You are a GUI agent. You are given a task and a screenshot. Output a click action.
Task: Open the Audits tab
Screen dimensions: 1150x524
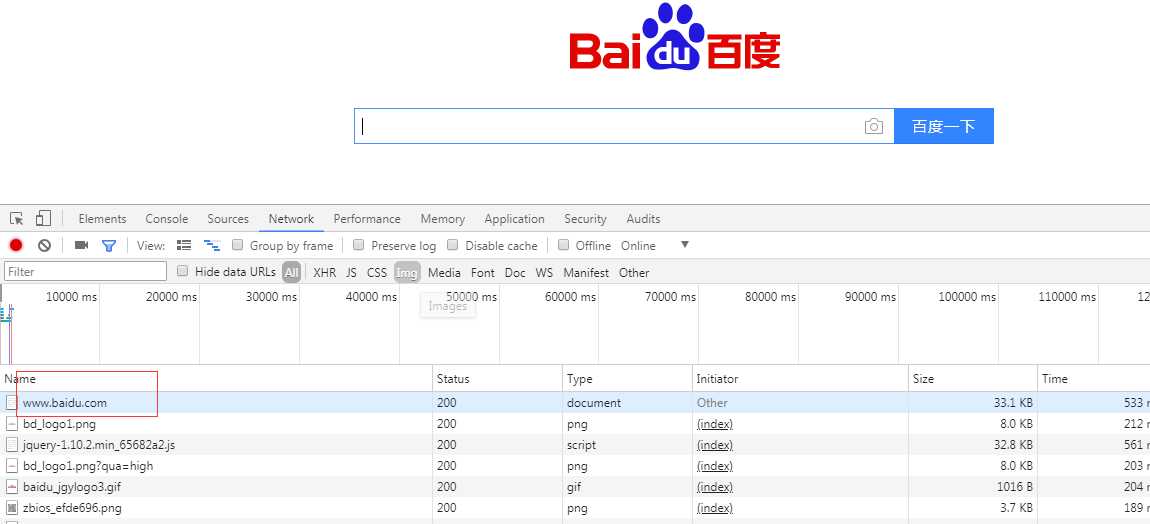(643, 219)
